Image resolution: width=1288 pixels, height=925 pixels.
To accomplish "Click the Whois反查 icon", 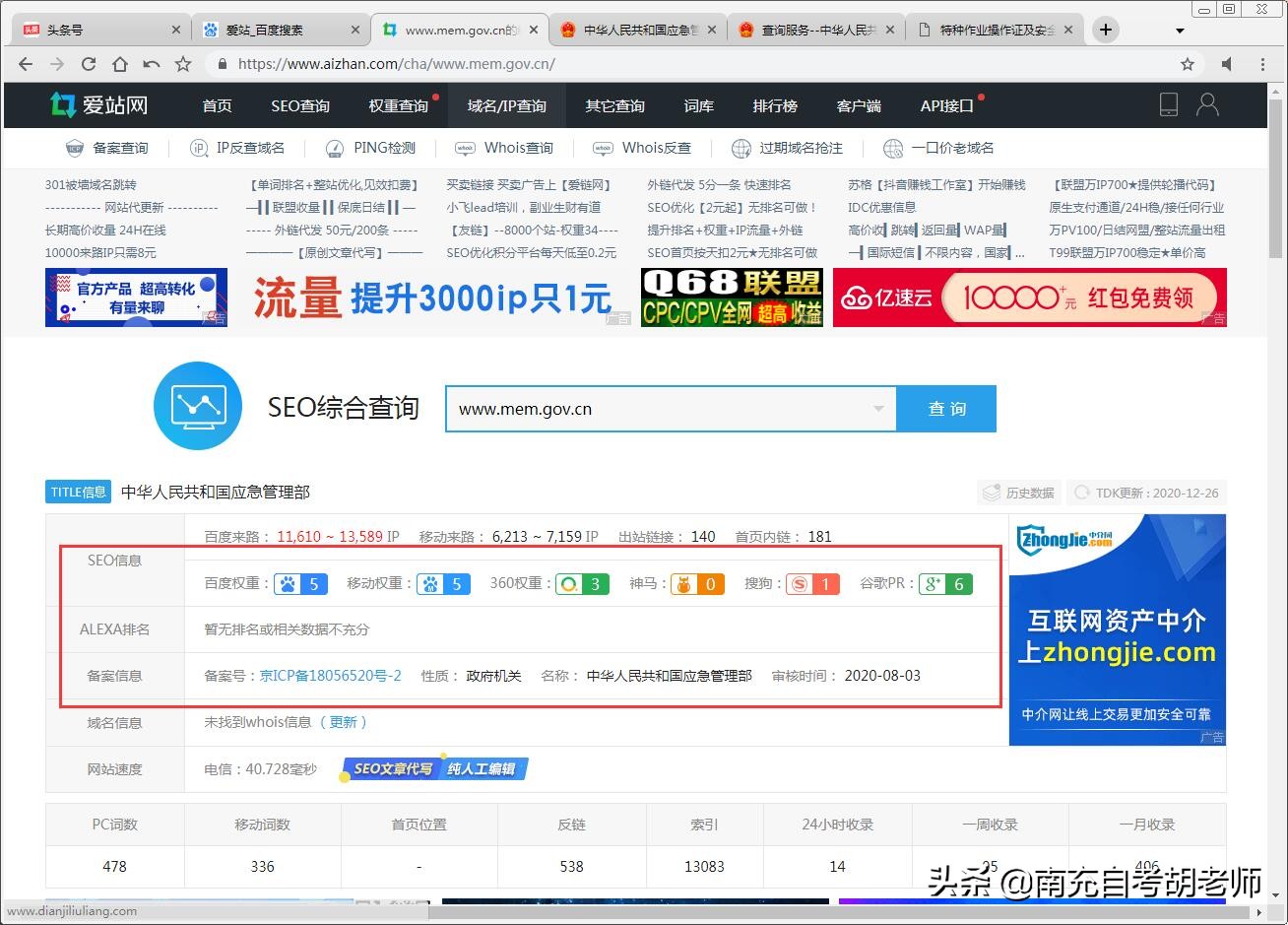I will tap(603, 148).
